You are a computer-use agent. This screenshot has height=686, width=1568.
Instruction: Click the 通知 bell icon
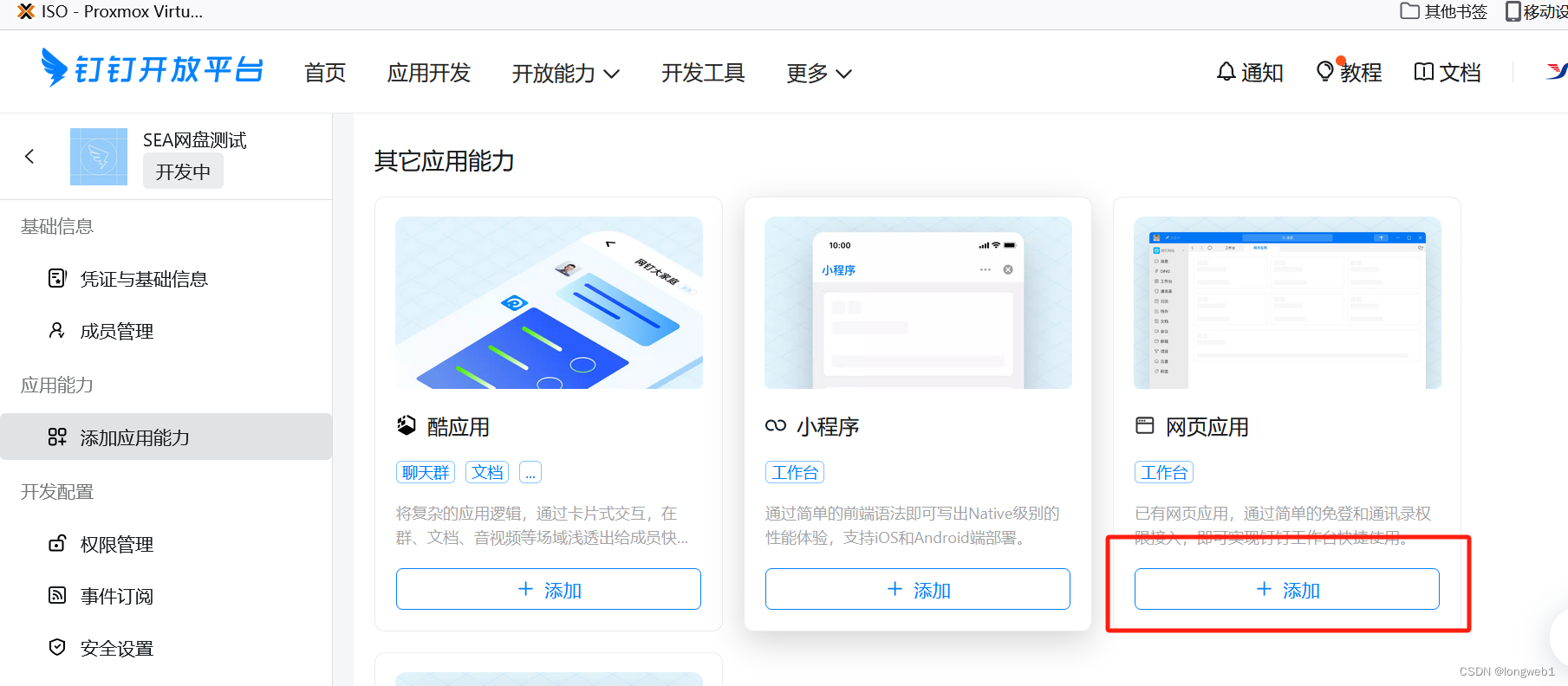[x=1226, y=72]
